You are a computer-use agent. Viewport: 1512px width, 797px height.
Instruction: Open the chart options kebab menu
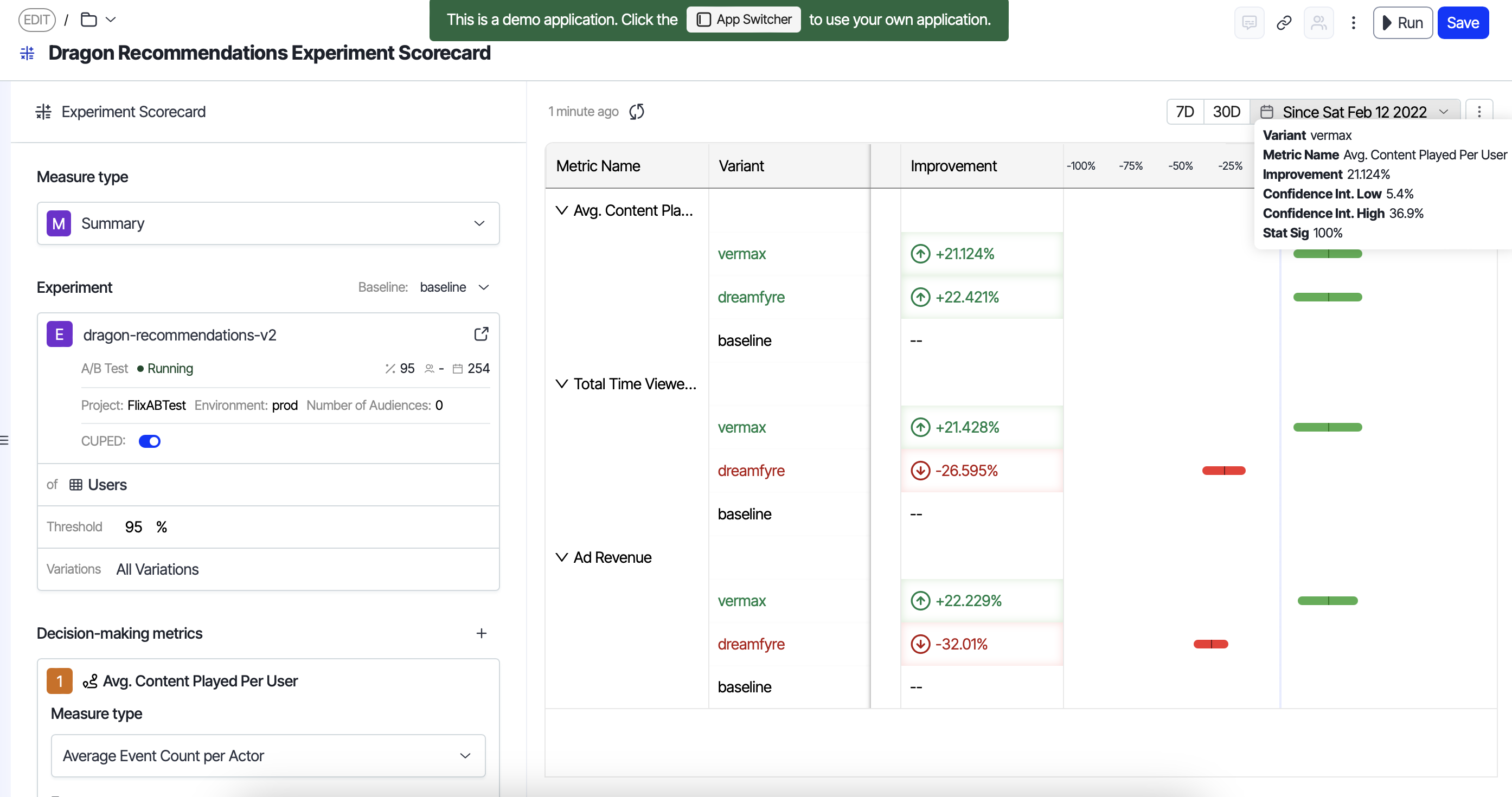pos(1478,112)
